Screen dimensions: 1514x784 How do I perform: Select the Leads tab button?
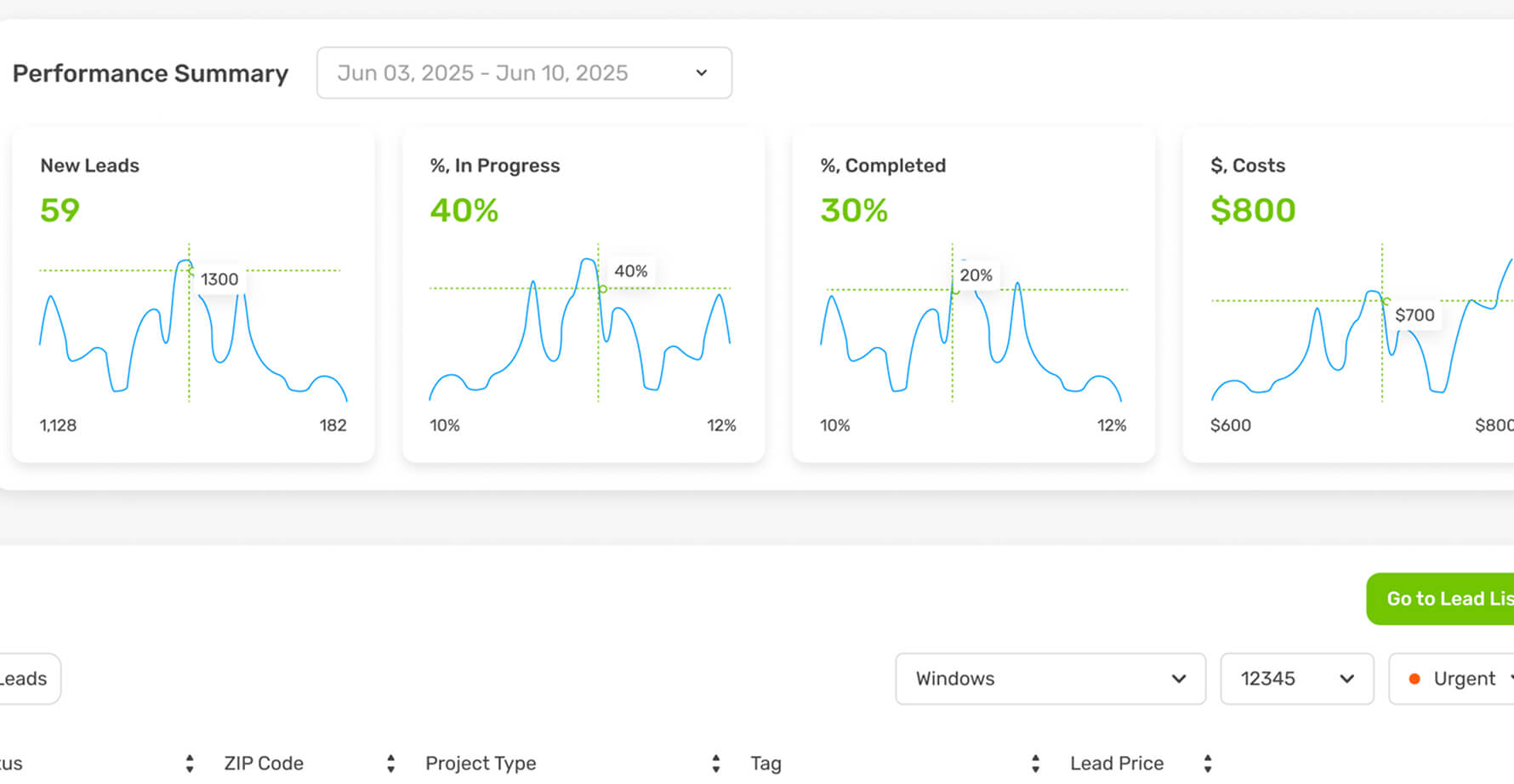[26, 679]
